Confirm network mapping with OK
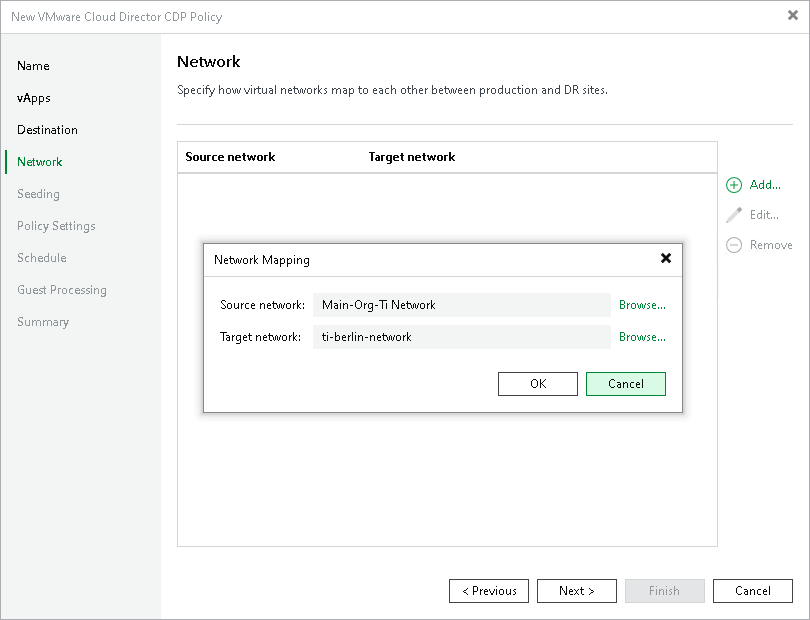810x620 pixels. tap(538, 384)
